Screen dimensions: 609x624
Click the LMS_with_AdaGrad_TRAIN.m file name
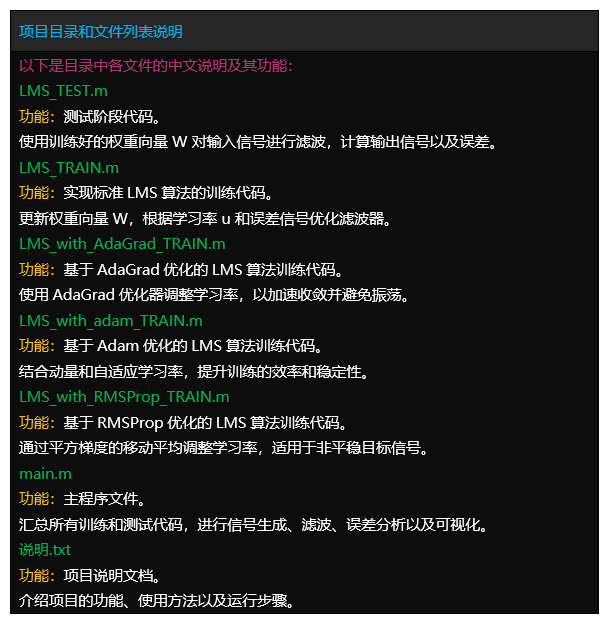[122, 244]
